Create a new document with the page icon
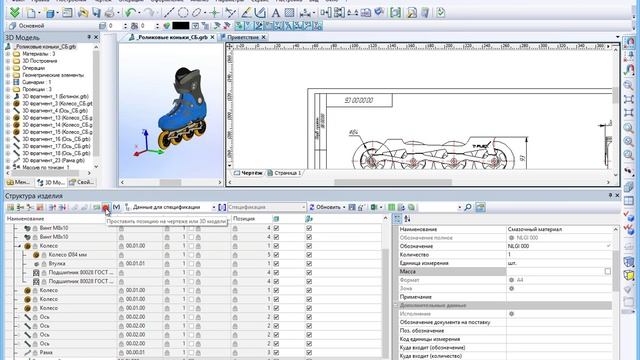640x360 pixels. (31, 13)
